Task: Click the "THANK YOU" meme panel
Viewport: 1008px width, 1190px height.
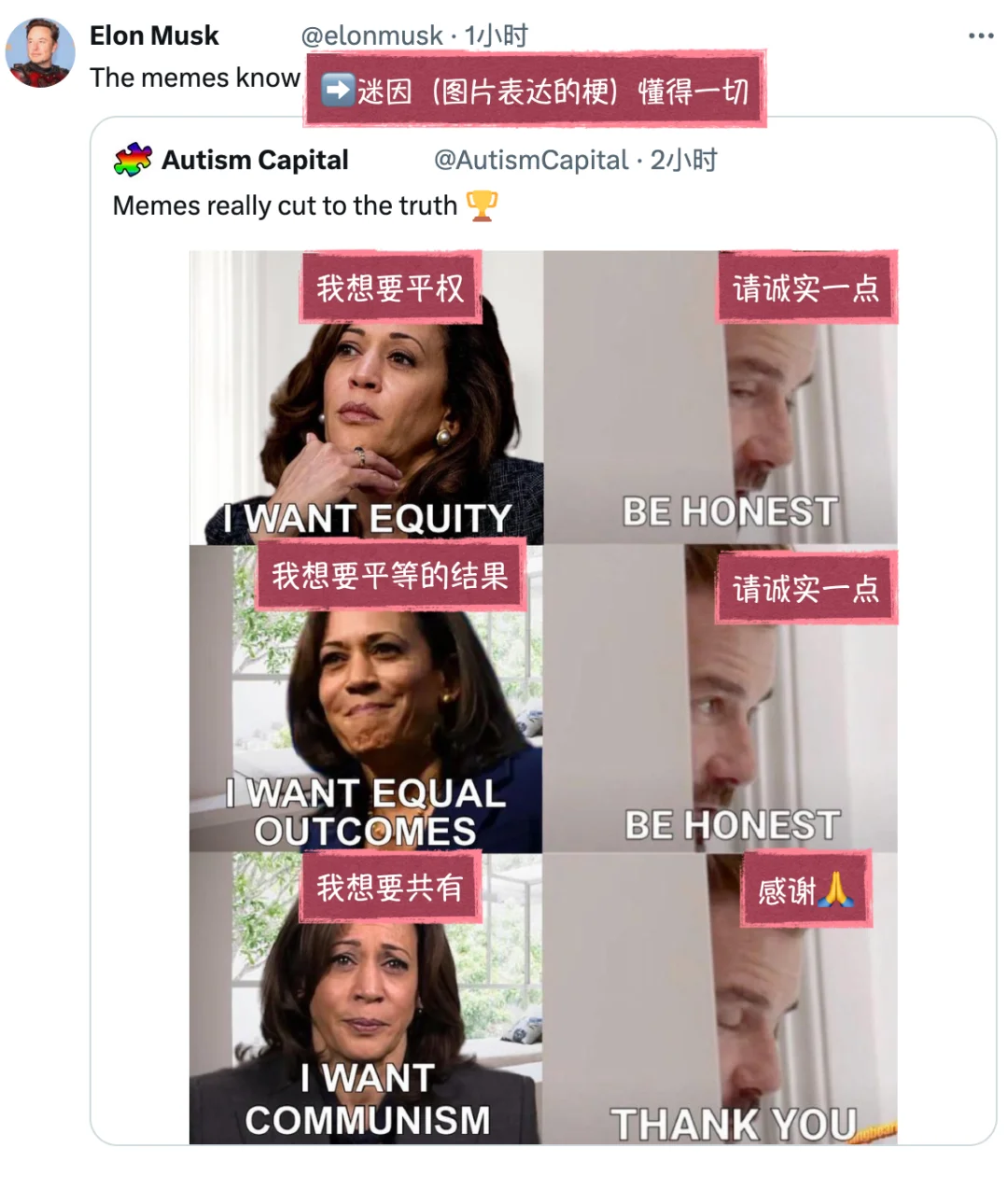Action: click(721, 998)
